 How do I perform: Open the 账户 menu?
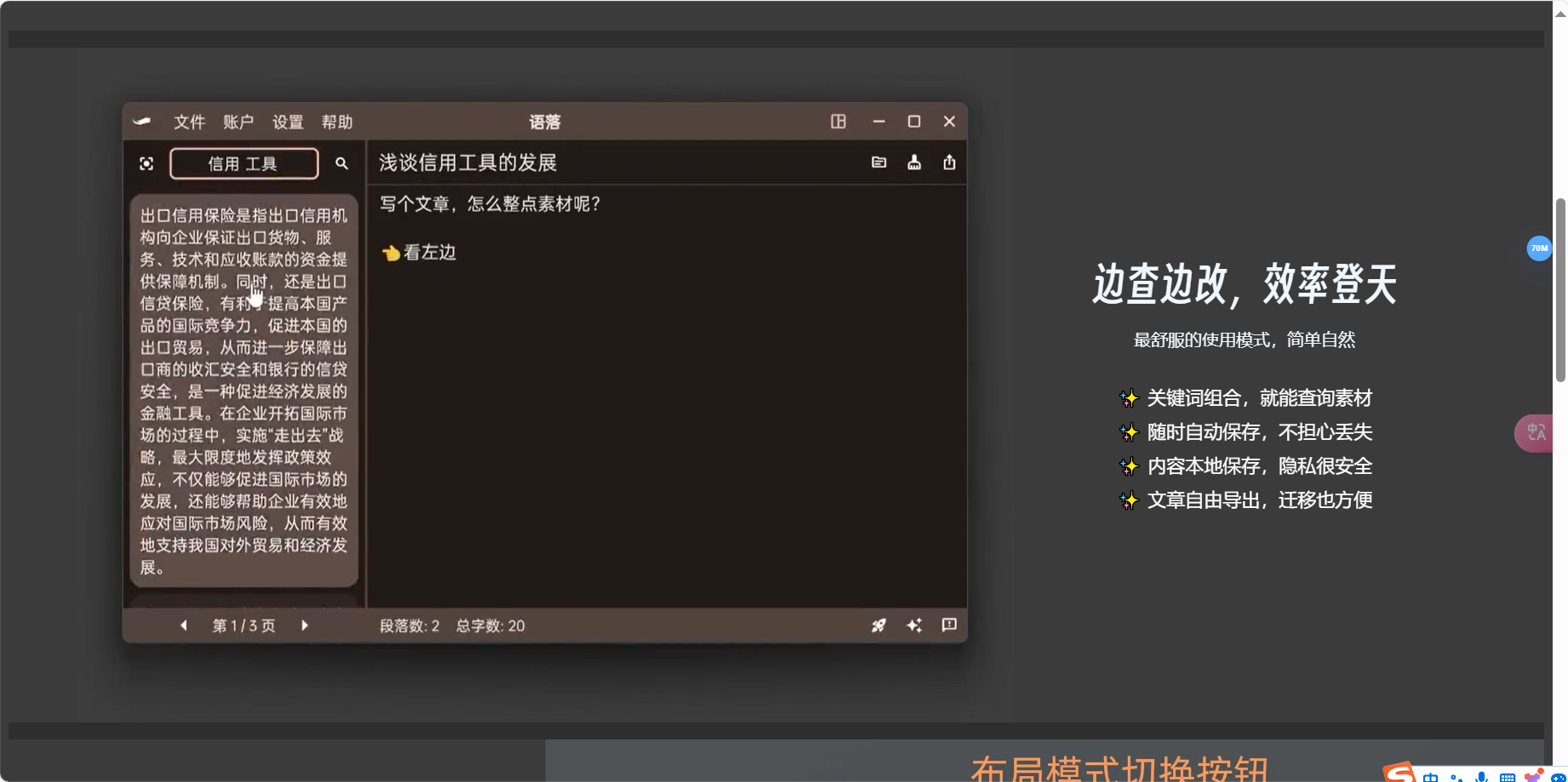[238, 122]
